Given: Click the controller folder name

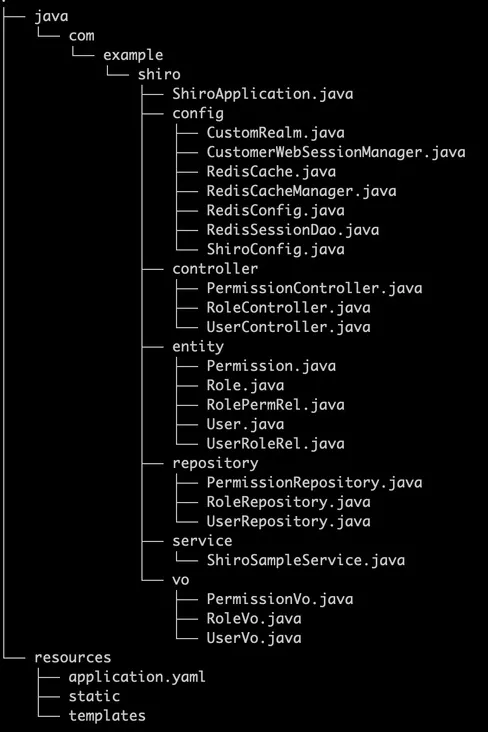Looking at the screenshot, I should tap(215, 269).
